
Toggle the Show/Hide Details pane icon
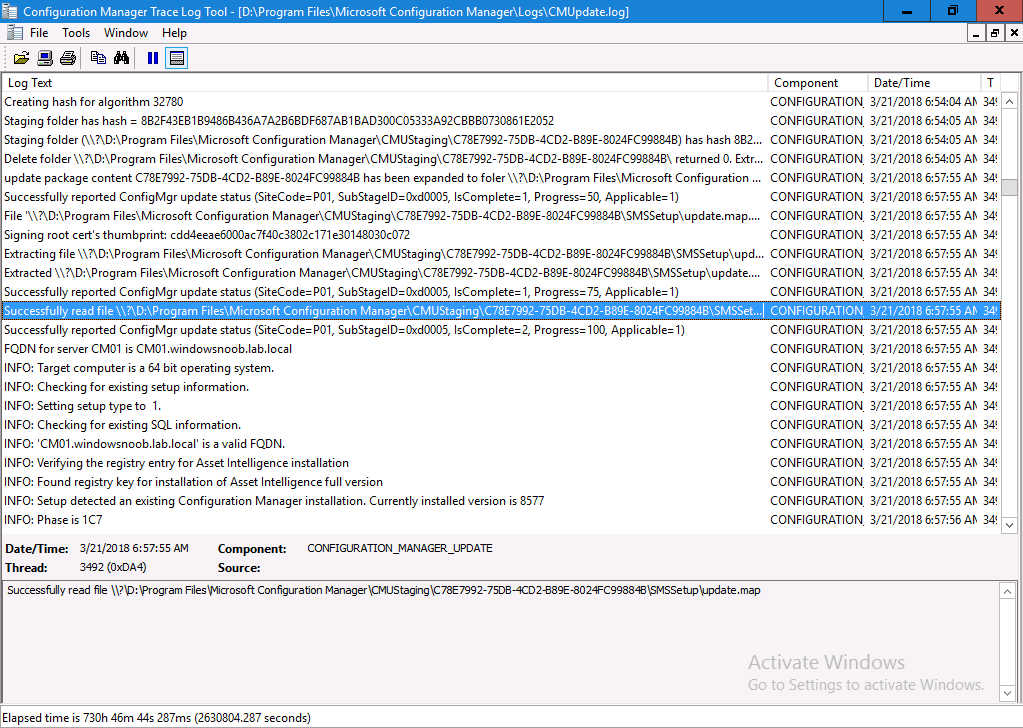pyautogui.click(x=176, y=58)
